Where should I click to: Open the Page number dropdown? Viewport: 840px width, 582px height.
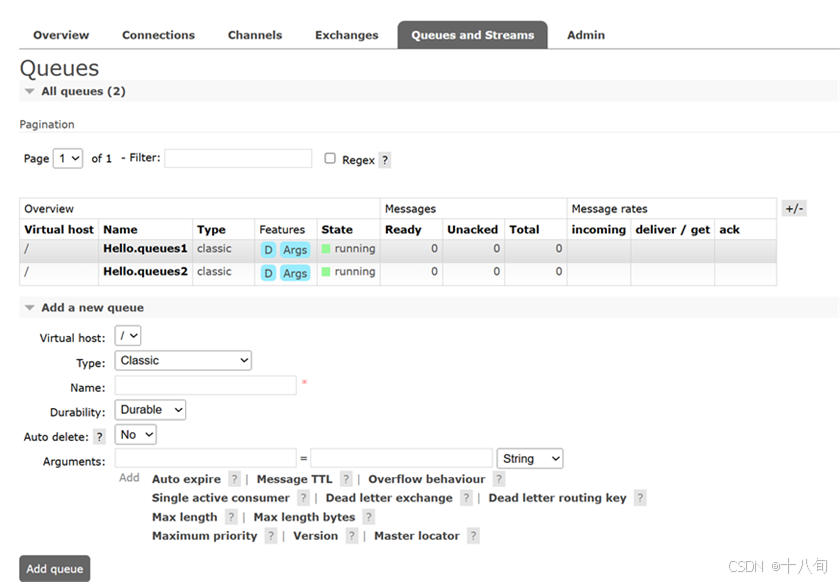(x=68, y=158)
